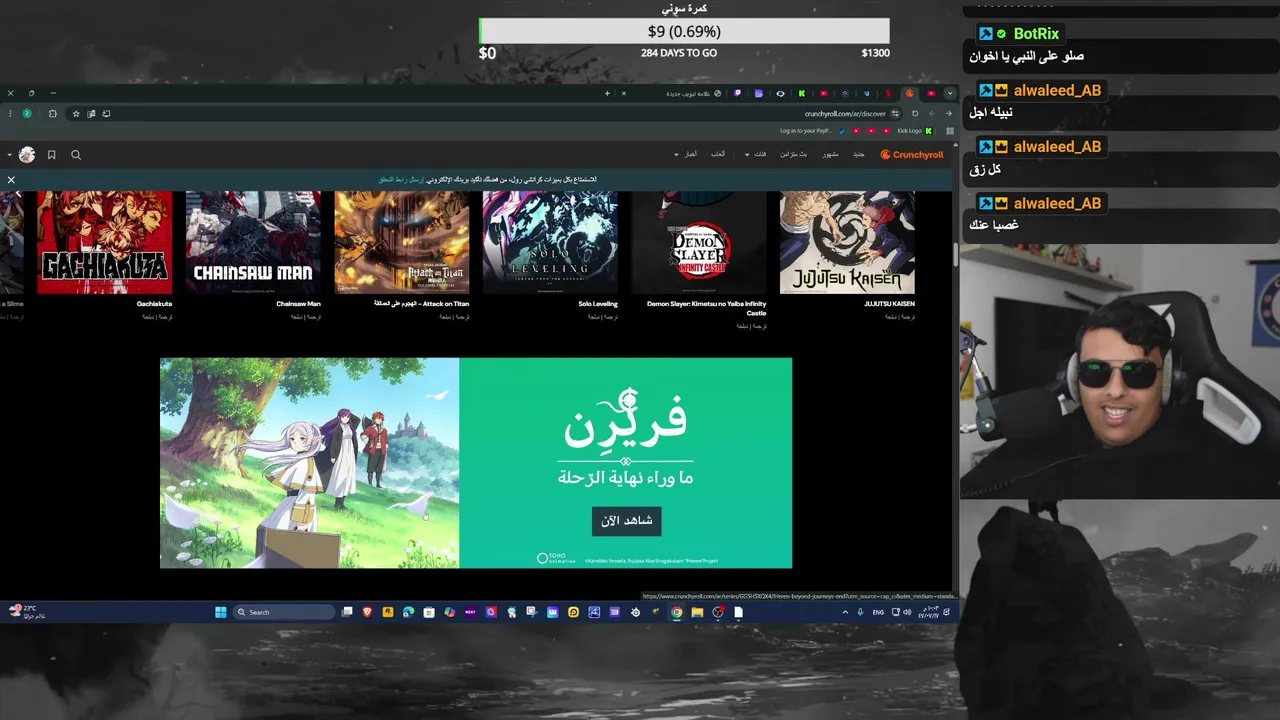Open the Solo Leveling poster thumbnail

pyautogui.click(x=550, y=243)
